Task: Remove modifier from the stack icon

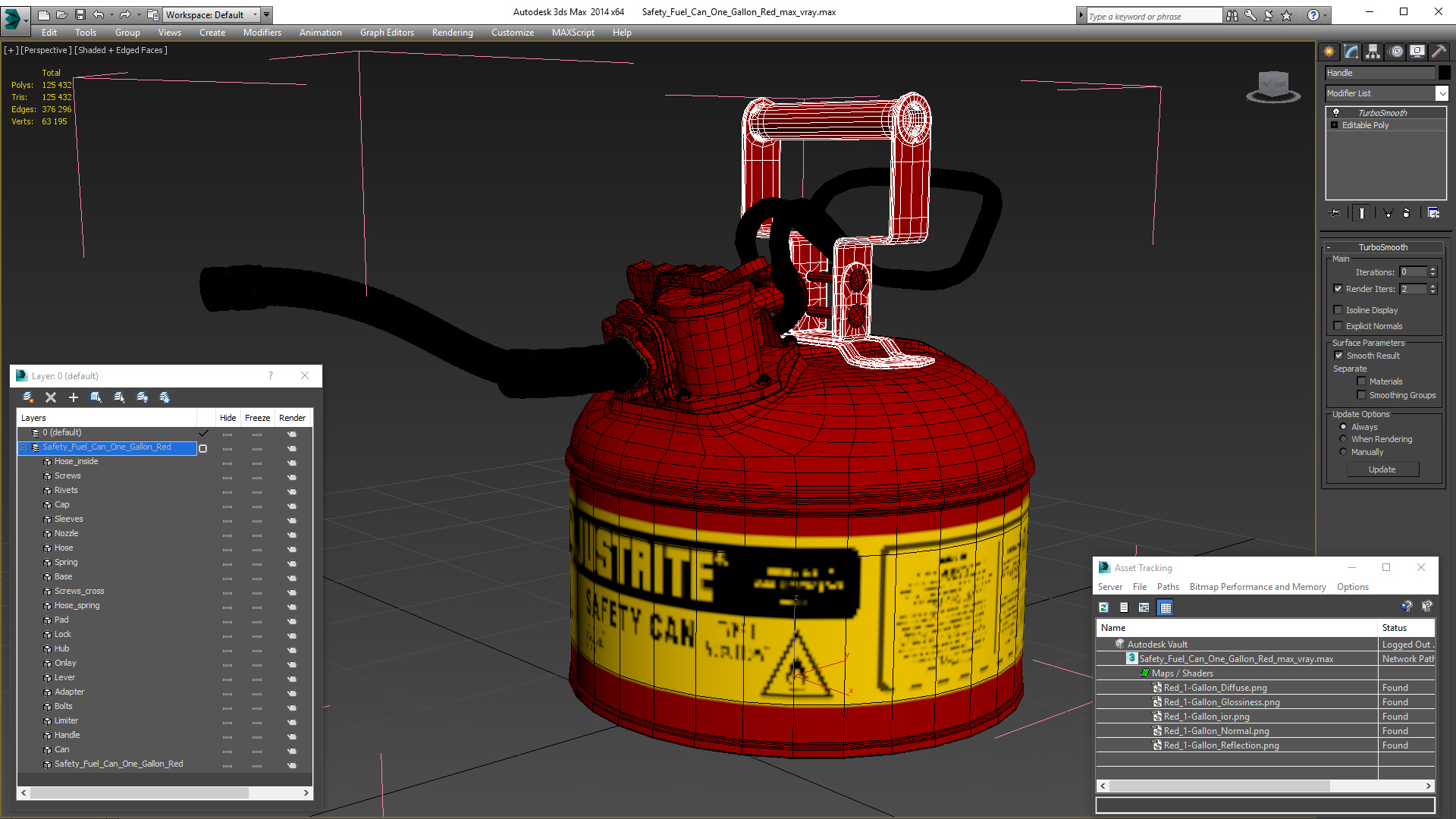Action: (1406, 213)
